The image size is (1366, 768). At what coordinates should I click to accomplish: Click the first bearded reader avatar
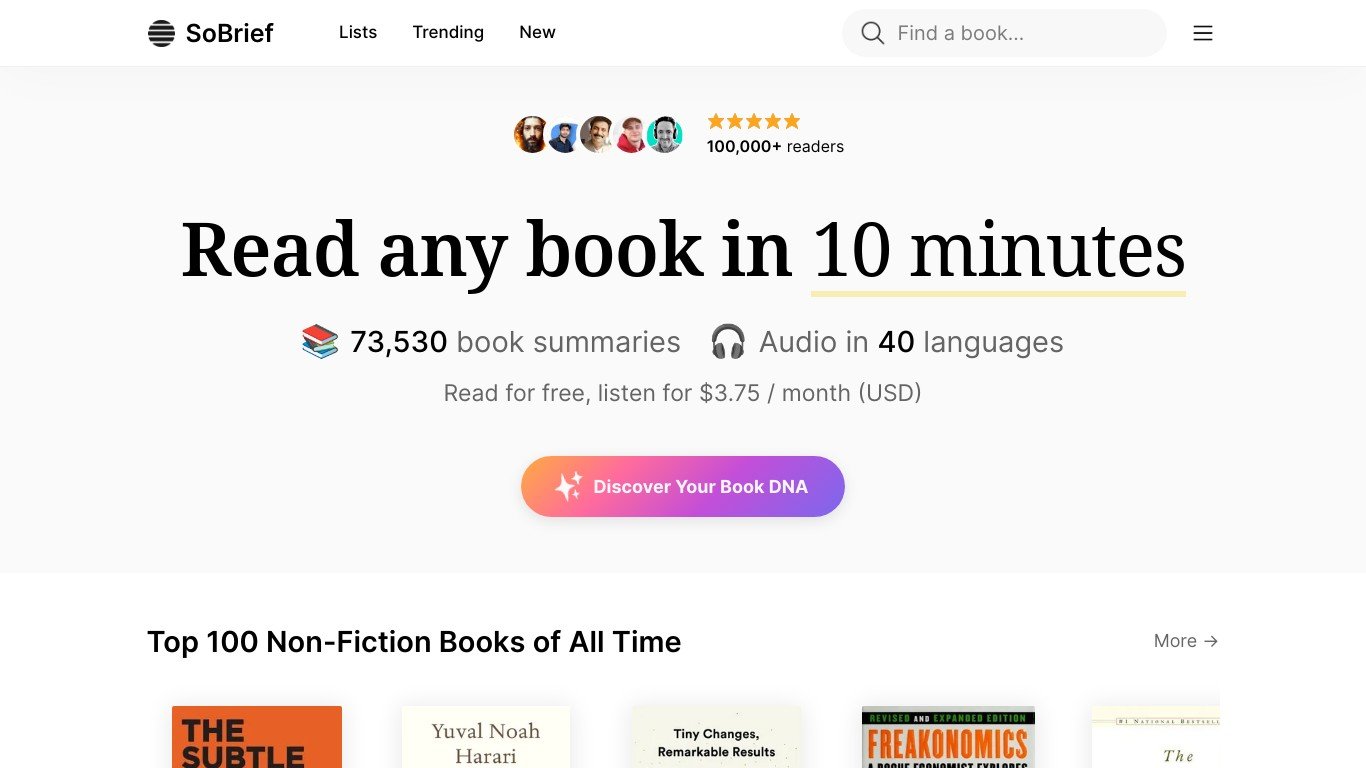coord(531,134)
